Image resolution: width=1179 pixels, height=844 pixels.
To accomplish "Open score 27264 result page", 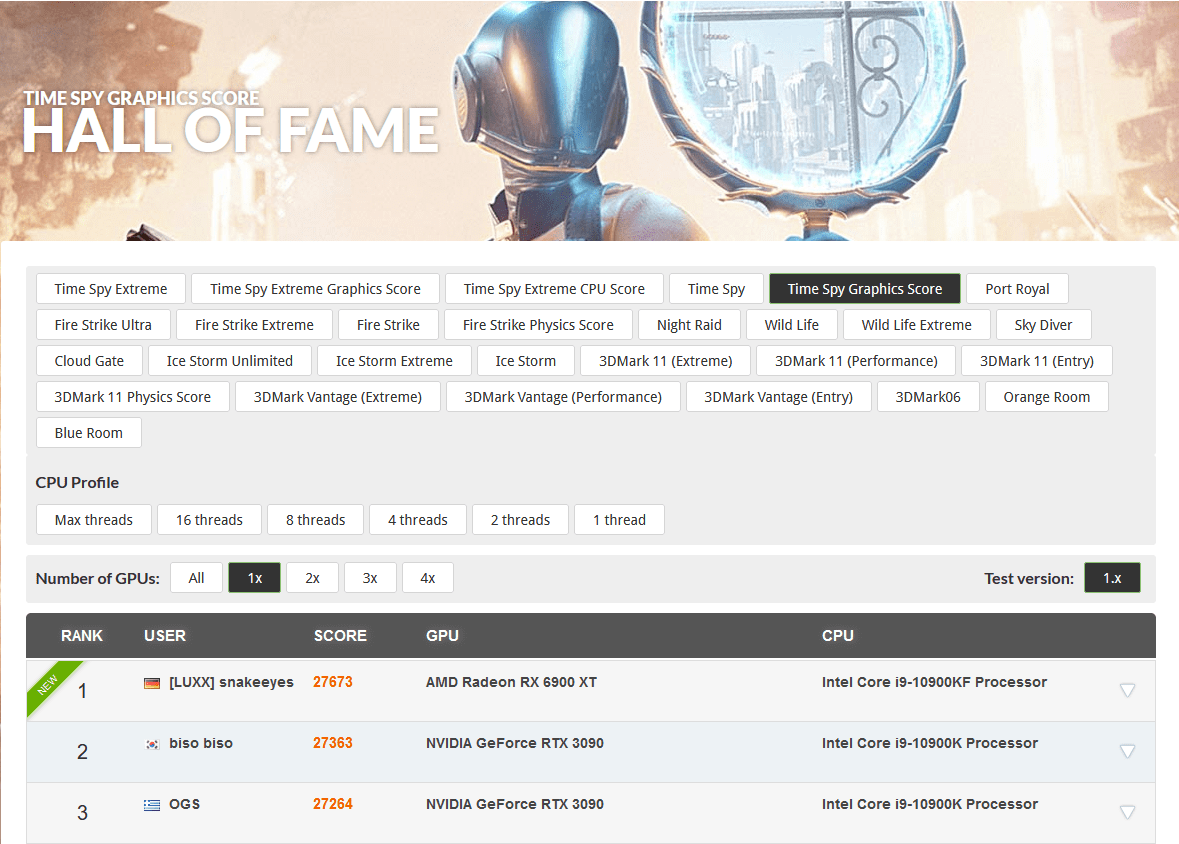I will pos(332,804).
